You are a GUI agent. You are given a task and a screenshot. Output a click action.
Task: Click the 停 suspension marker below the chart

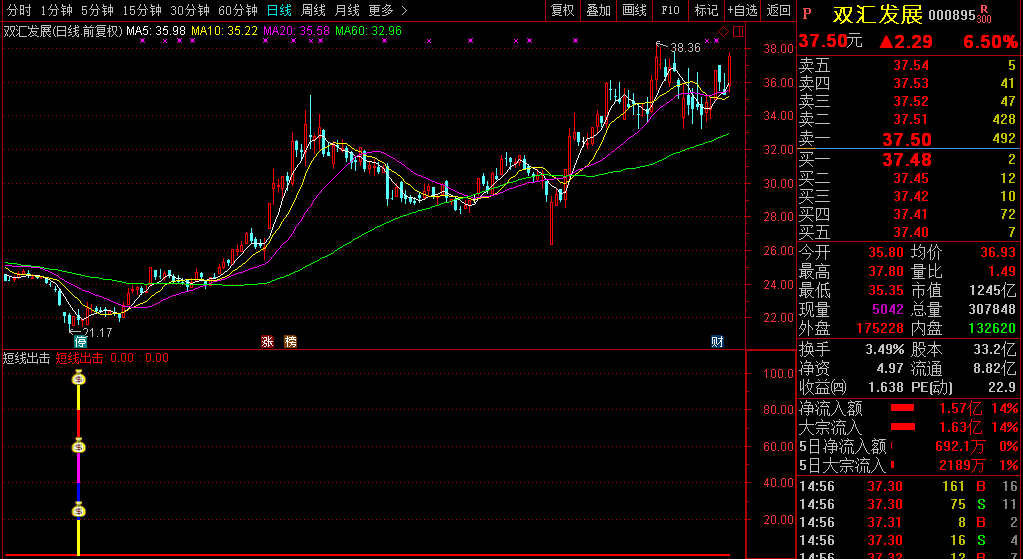coord(80,342)
